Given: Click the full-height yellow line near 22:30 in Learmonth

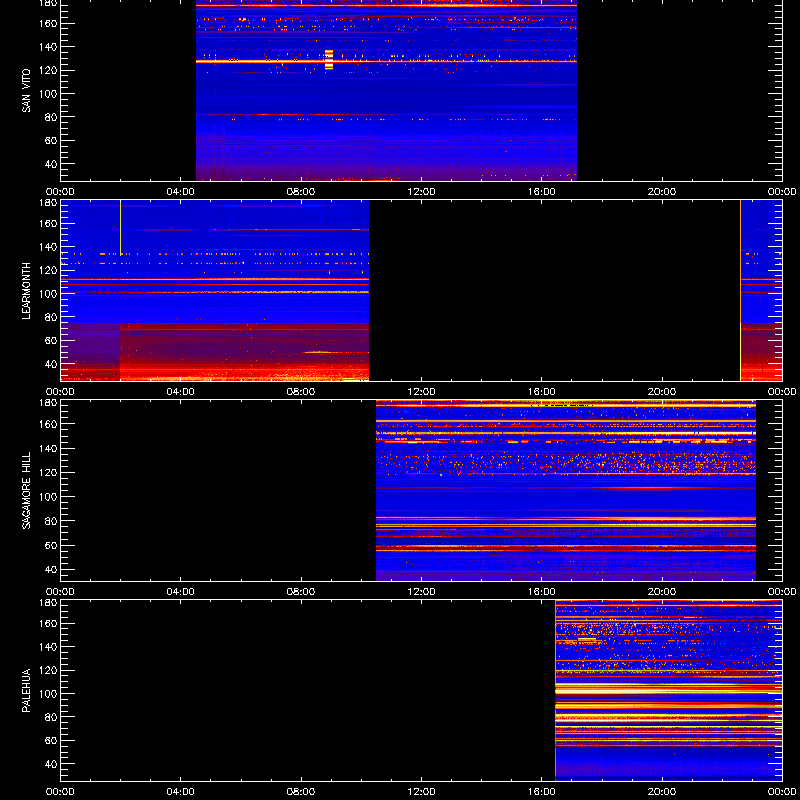Looking at the screenshot, I should click(x=740, y=290).
